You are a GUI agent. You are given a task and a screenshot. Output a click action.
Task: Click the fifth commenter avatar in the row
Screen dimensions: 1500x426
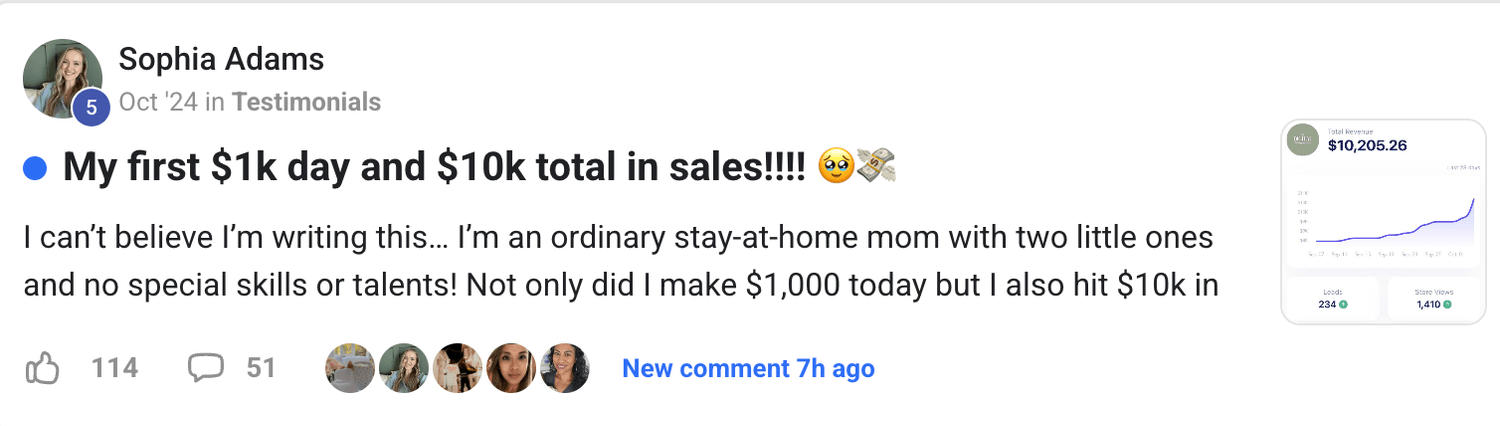point(565,369)
